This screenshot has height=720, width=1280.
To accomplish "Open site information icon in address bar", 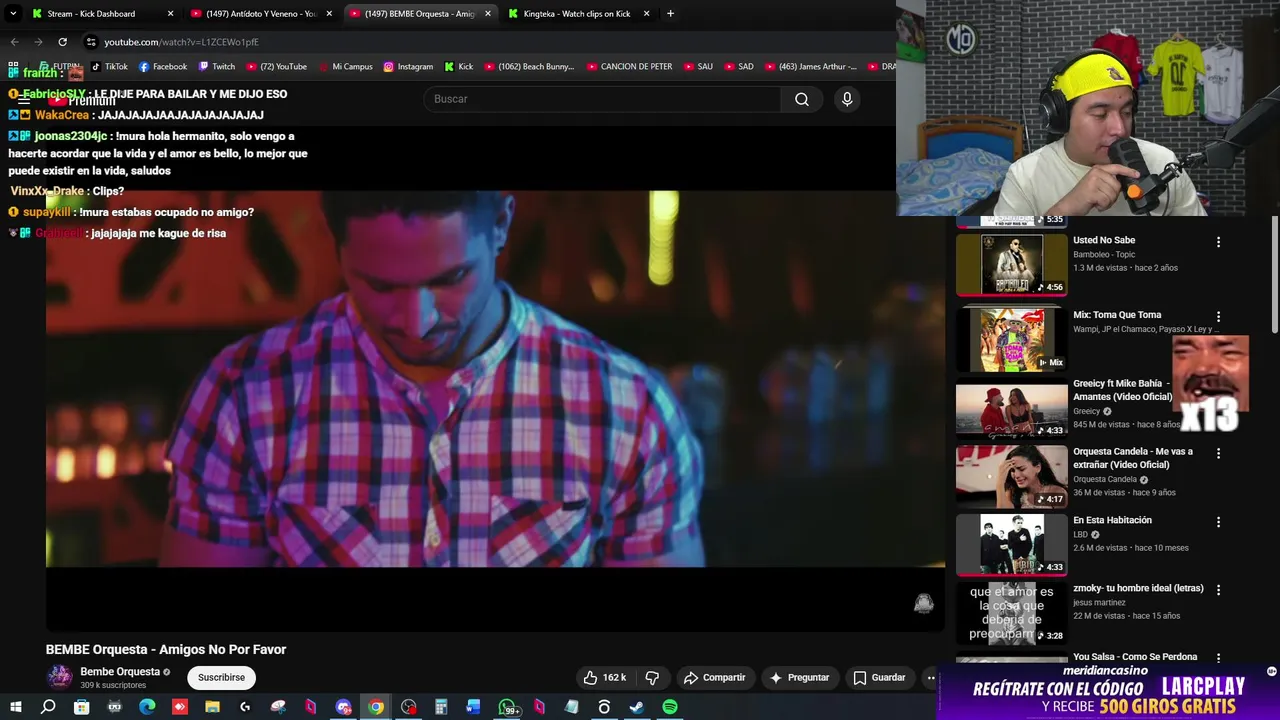I will [x=91, y=42].
